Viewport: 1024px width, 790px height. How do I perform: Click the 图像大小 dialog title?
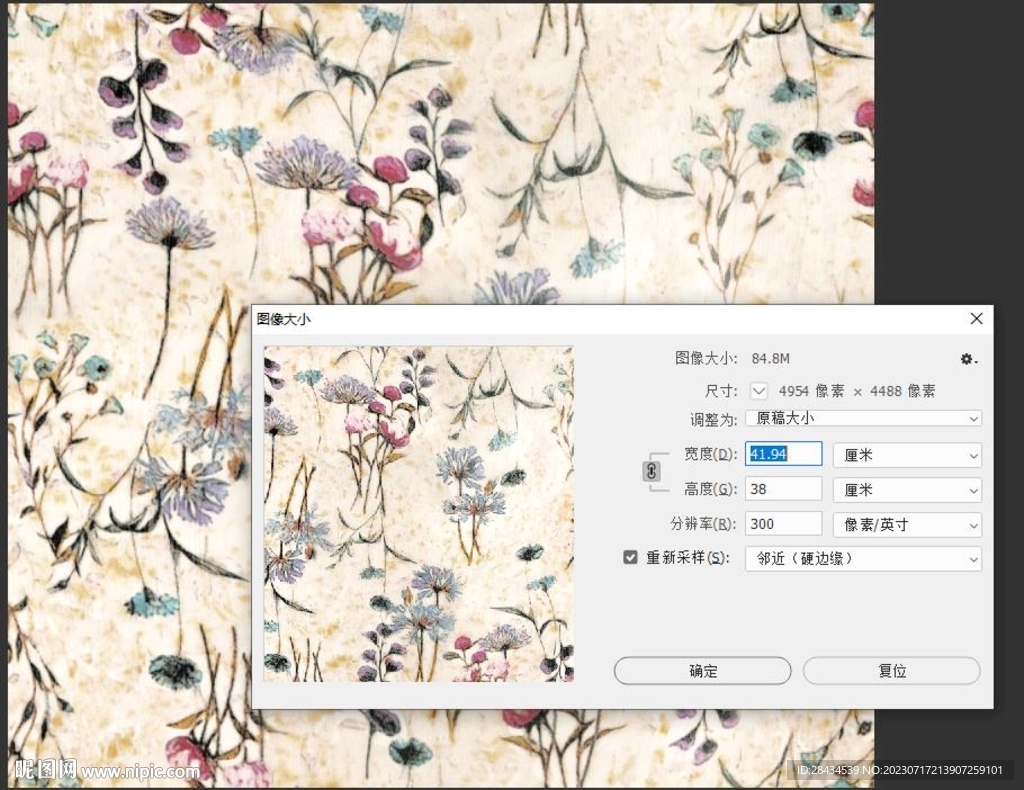coord(283,319)
